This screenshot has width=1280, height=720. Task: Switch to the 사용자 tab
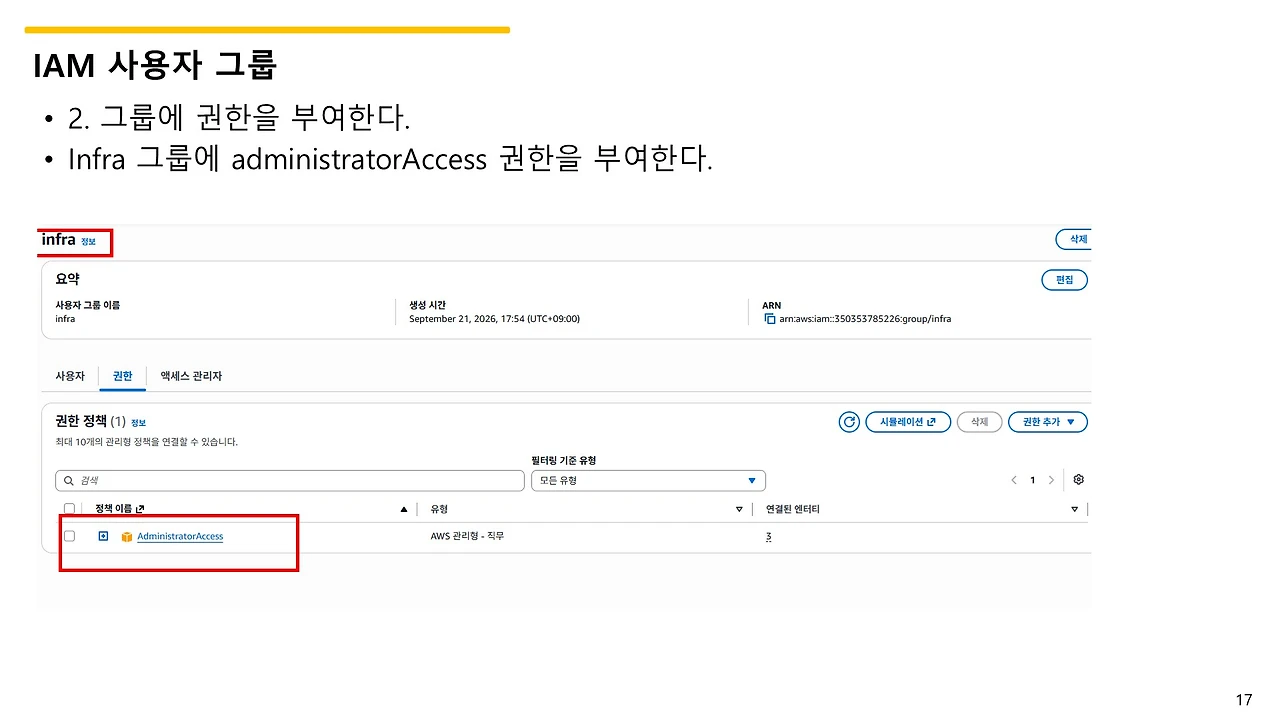(x=70, y=376)
